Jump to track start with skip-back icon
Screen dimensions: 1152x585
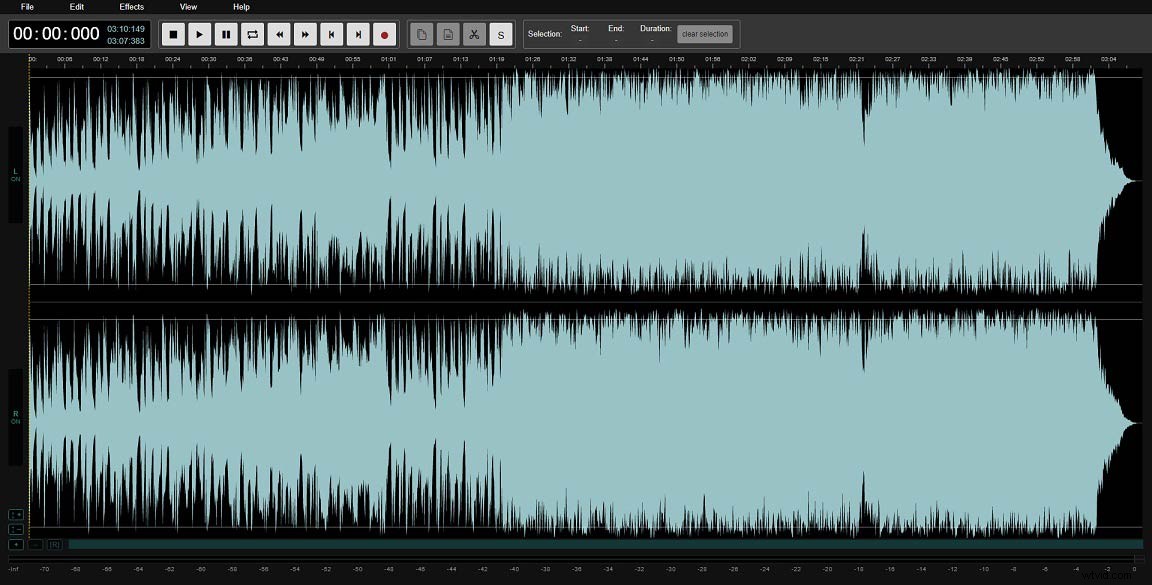point(331,34)
